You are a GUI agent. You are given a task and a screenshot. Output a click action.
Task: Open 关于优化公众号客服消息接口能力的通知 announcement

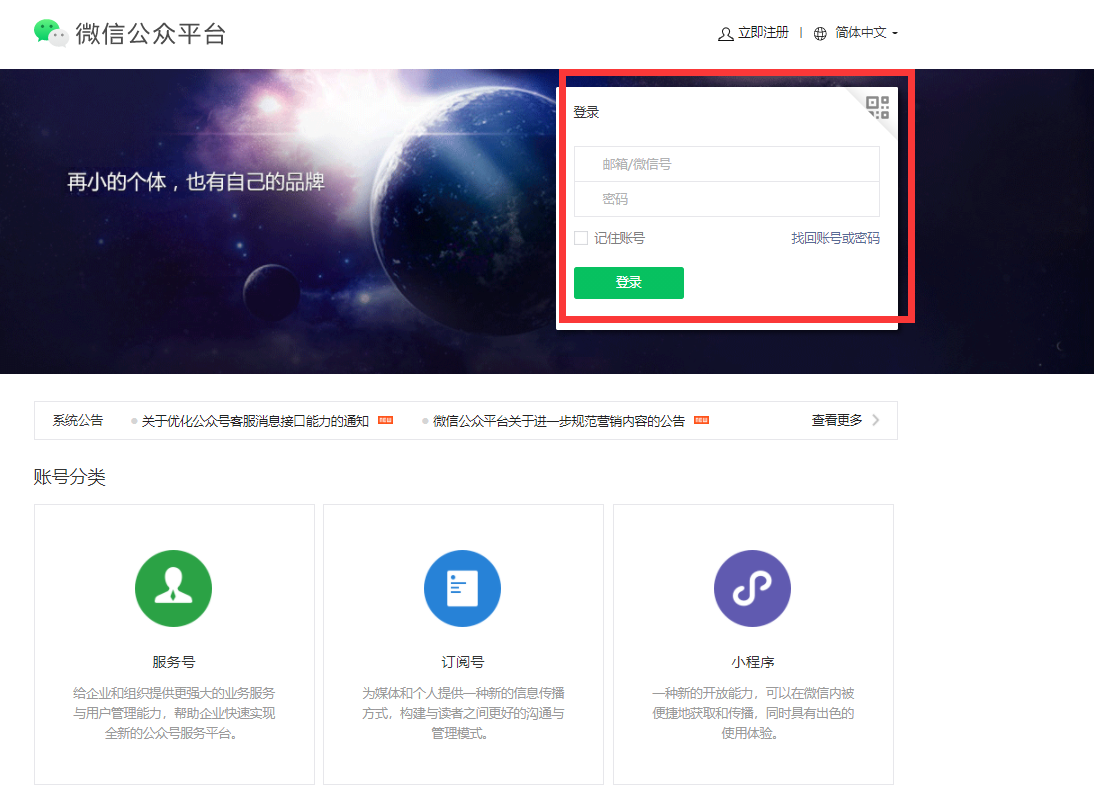(x=255, y=421)
